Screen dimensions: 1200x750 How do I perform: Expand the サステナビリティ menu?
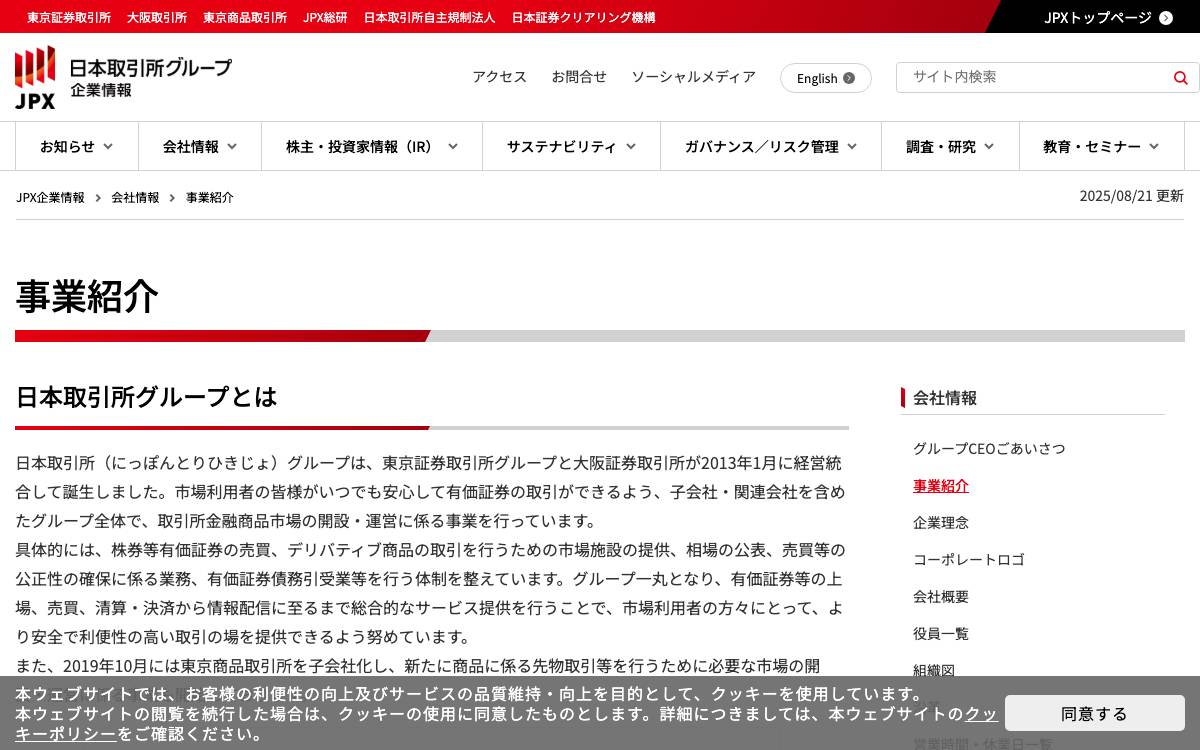click(571, 146)
